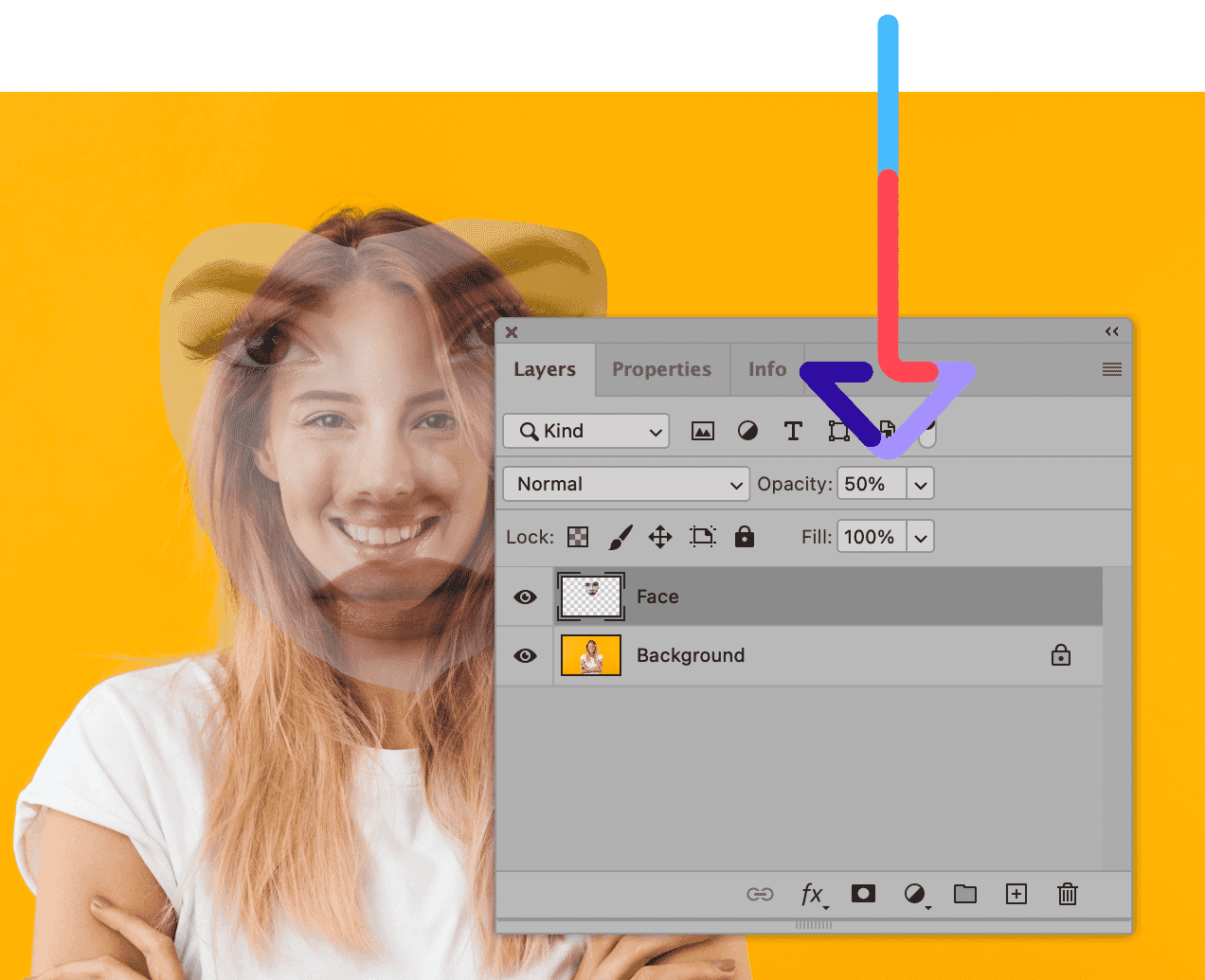Open the Normal blend mode dropdown
1205x980 pixels.
pos(626,484)
